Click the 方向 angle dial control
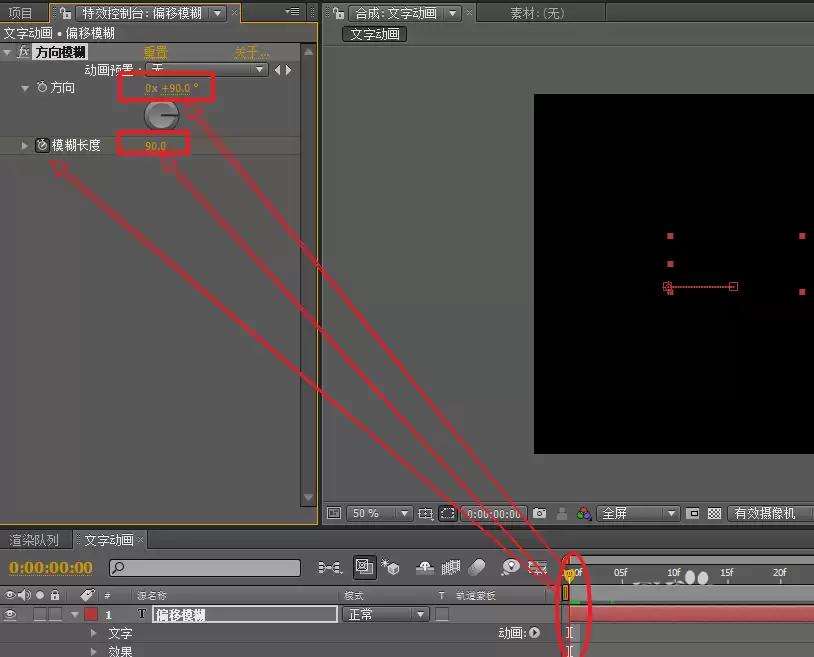Screen dimensions: 814x657 (x=161, y=115)
